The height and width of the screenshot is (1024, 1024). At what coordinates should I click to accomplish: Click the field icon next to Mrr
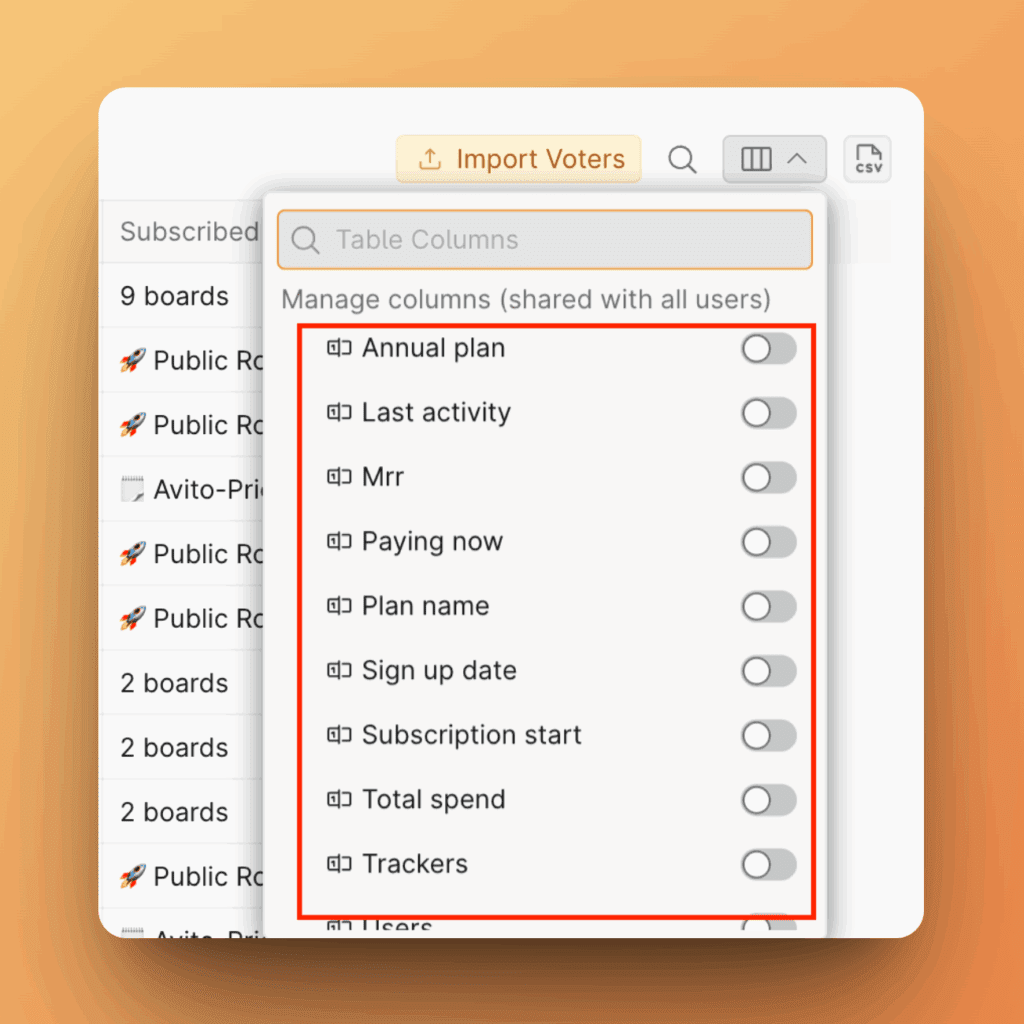click(x=340, y=477)
